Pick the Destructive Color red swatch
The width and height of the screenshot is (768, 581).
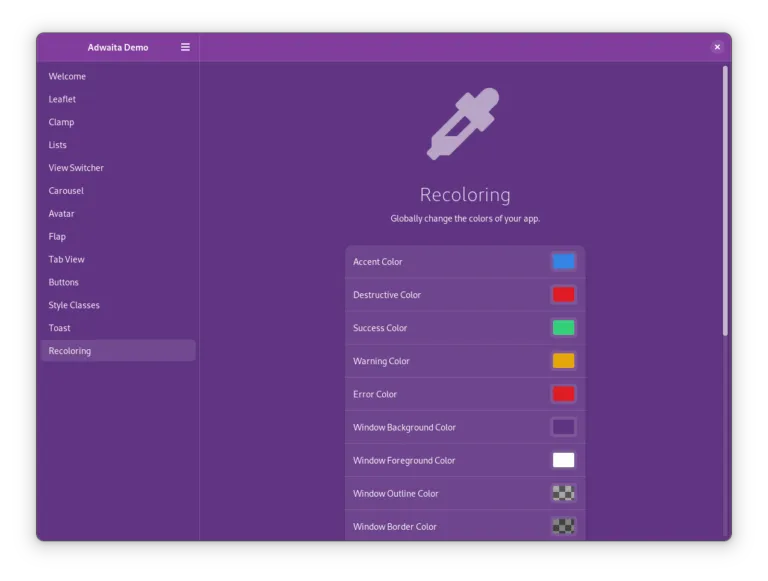pos(563,295)
